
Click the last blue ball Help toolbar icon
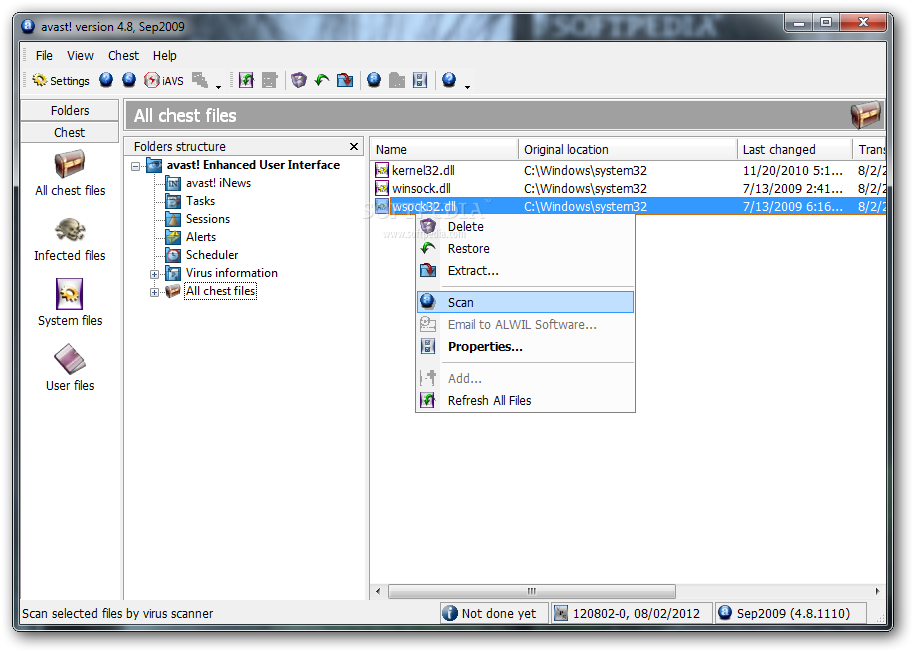(449, 80)
